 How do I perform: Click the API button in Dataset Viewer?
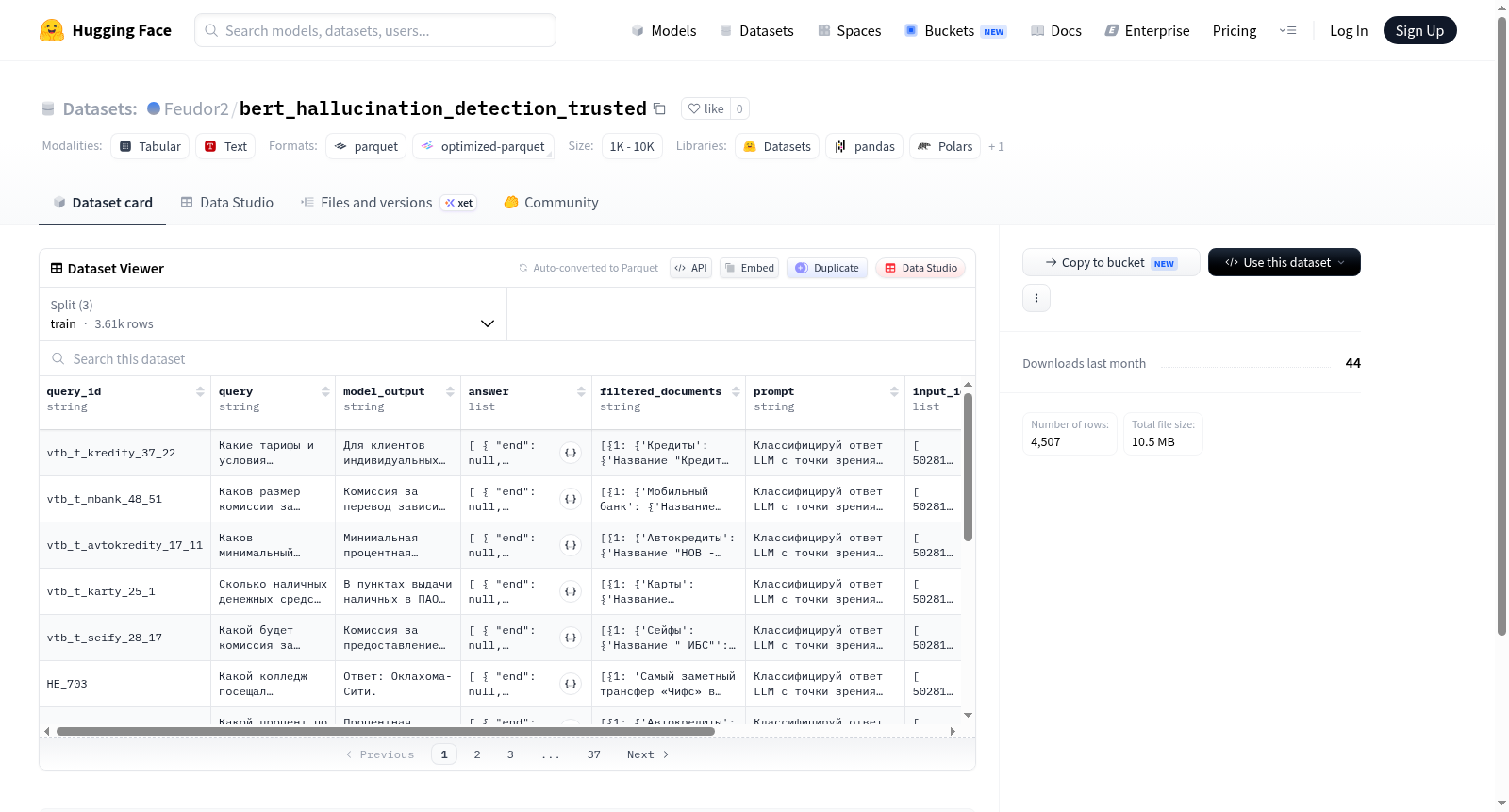[x=690, y=268]
